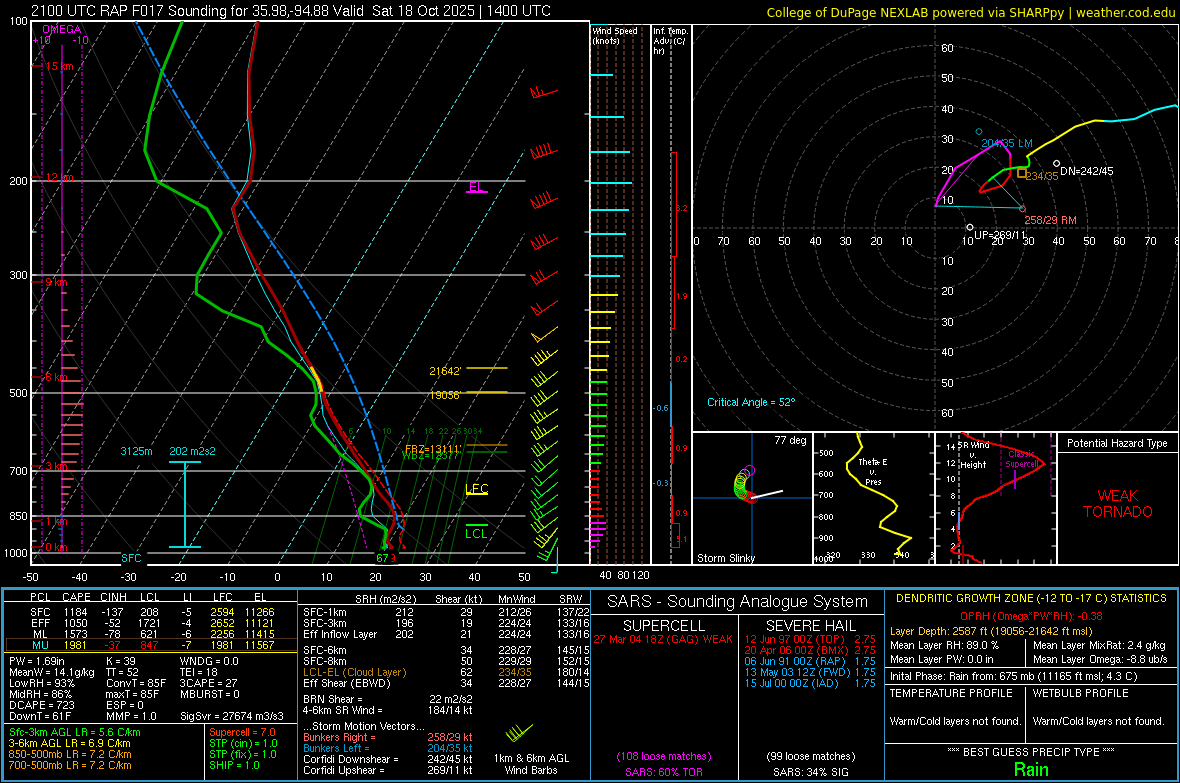Click the 'DENDRITIC GROWTH ZONE' statistics header
This screenshot has width=1180, height=783.
click(1031, 599)
